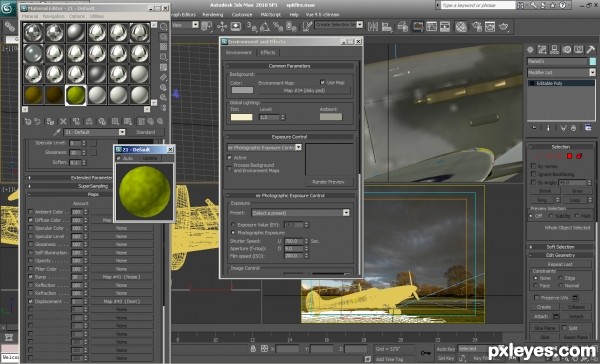This screenshot has width=600, height=364.
Task: Select Element sub-object level red icon
Action: [579, 156]
